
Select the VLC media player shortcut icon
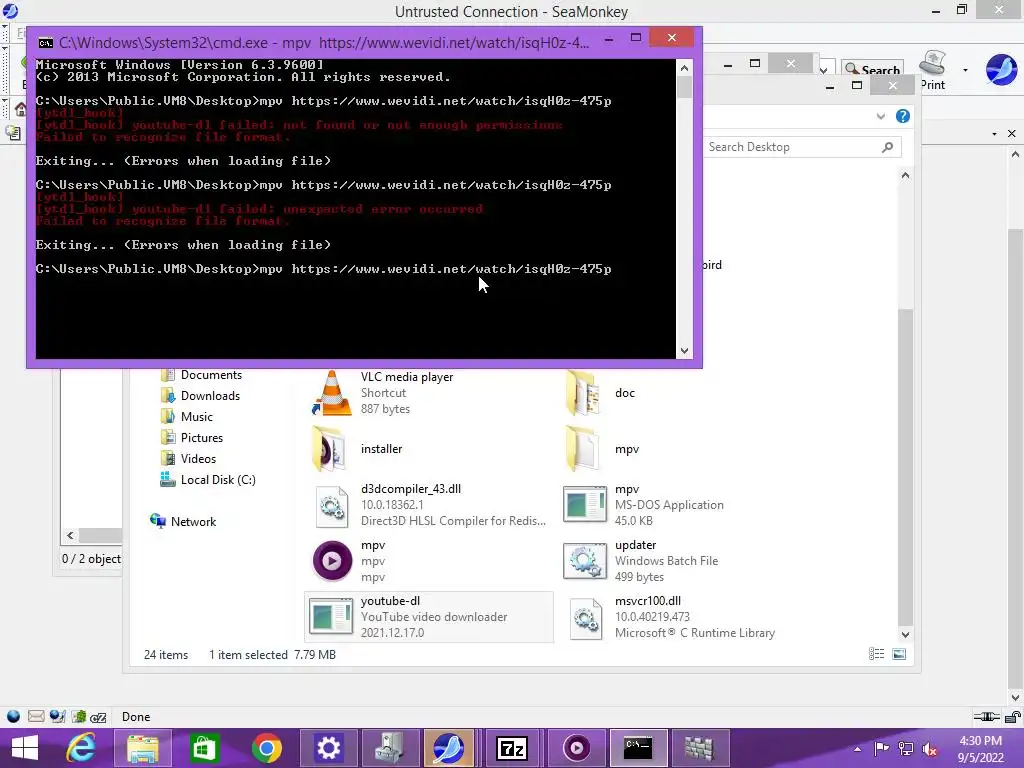332,392
